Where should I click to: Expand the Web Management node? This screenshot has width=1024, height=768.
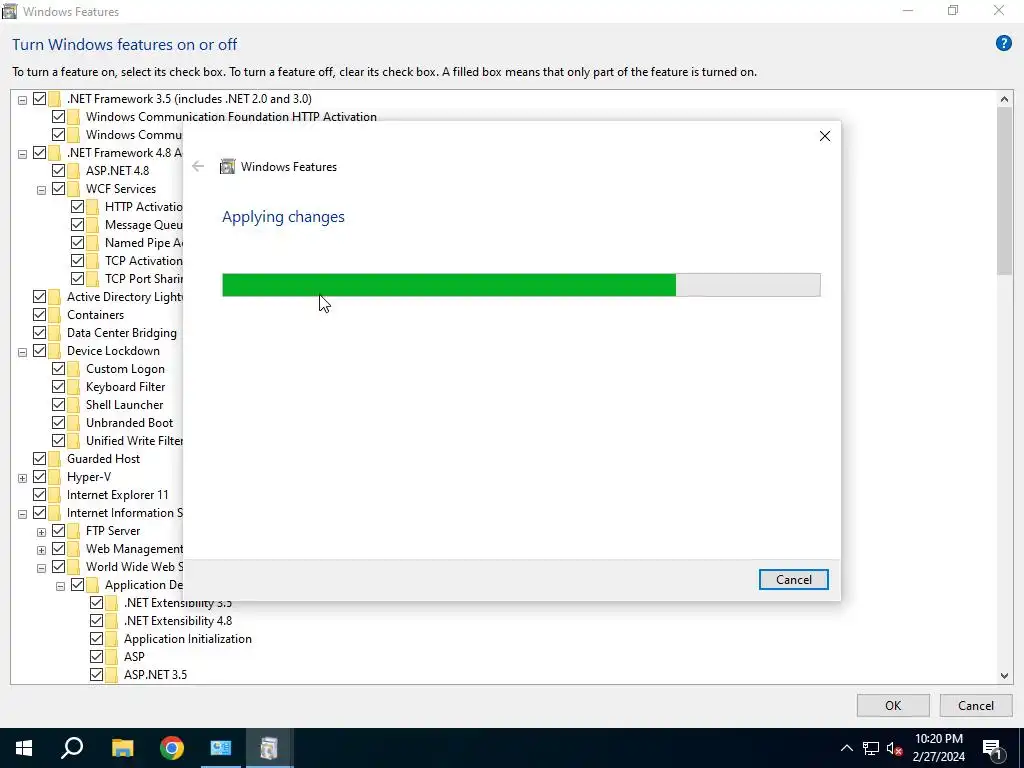(x=41, y=550)
